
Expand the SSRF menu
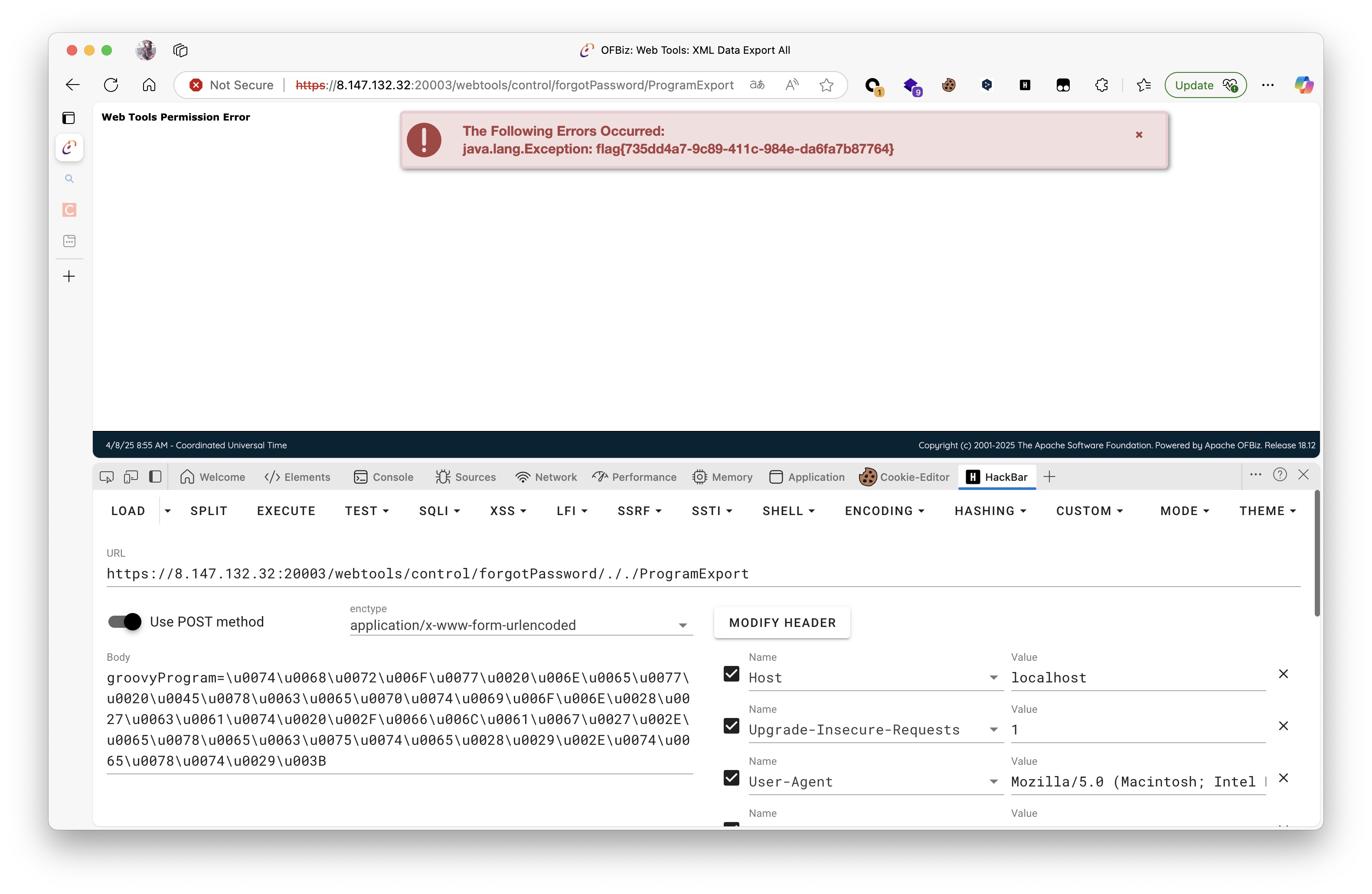639,511
